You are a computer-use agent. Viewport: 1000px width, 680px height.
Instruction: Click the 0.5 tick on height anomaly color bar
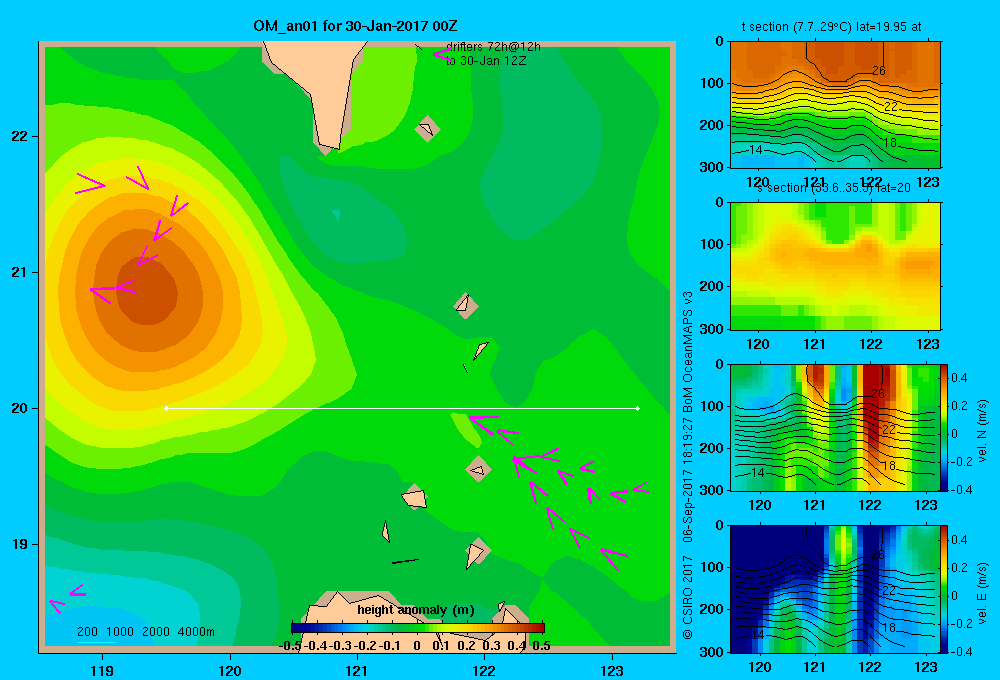click(541, 646)
